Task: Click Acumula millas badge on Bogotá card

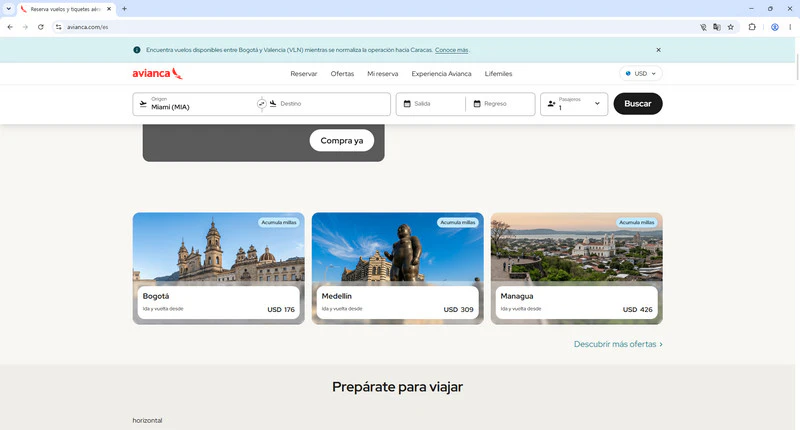Action: click(279, 222)
